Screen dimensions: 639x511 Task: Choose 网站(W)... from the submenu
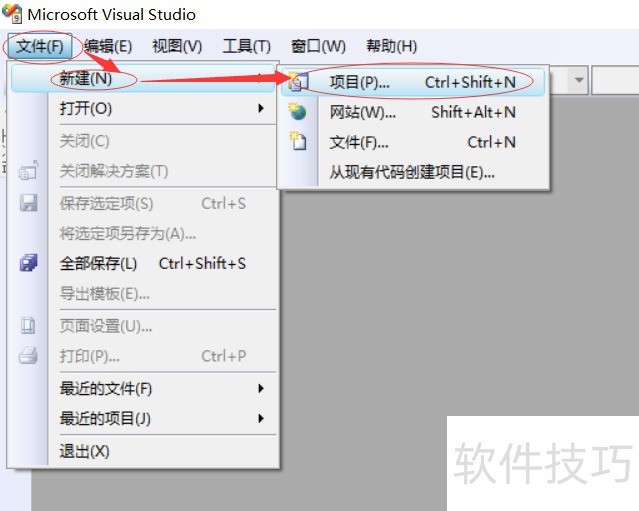tap(412, 112)
